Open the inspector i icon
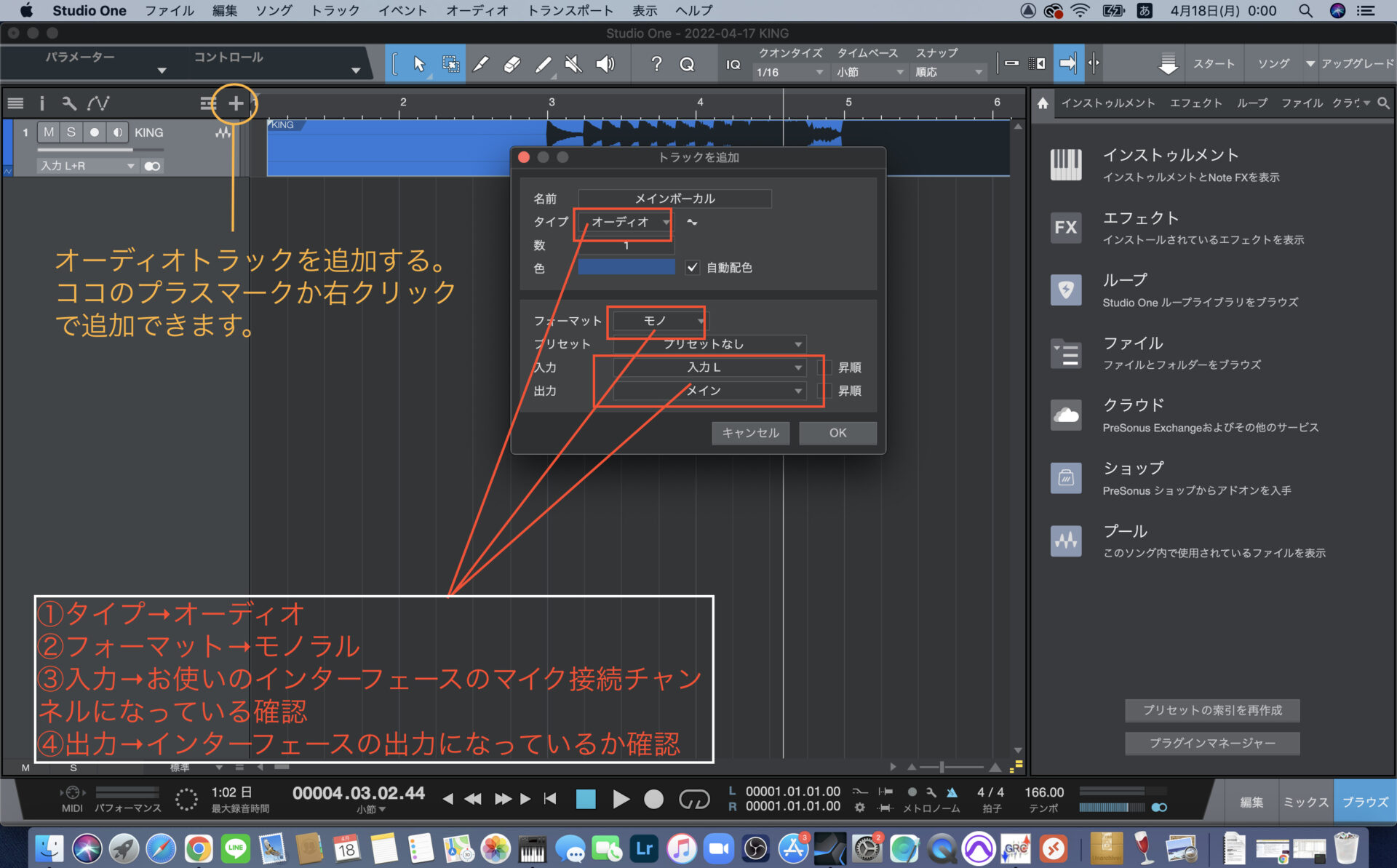1397x868 pixels. 41,103
